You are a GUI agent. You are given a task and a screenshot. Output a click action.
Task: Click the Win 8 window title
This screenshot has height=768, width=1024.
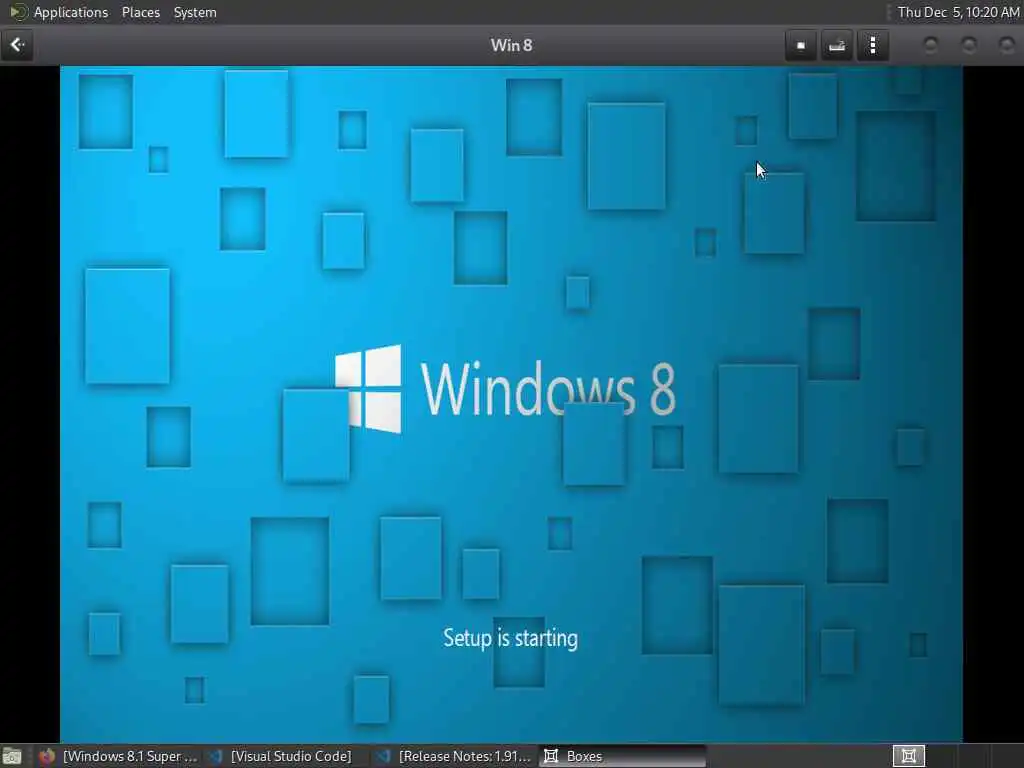point(511,45)
